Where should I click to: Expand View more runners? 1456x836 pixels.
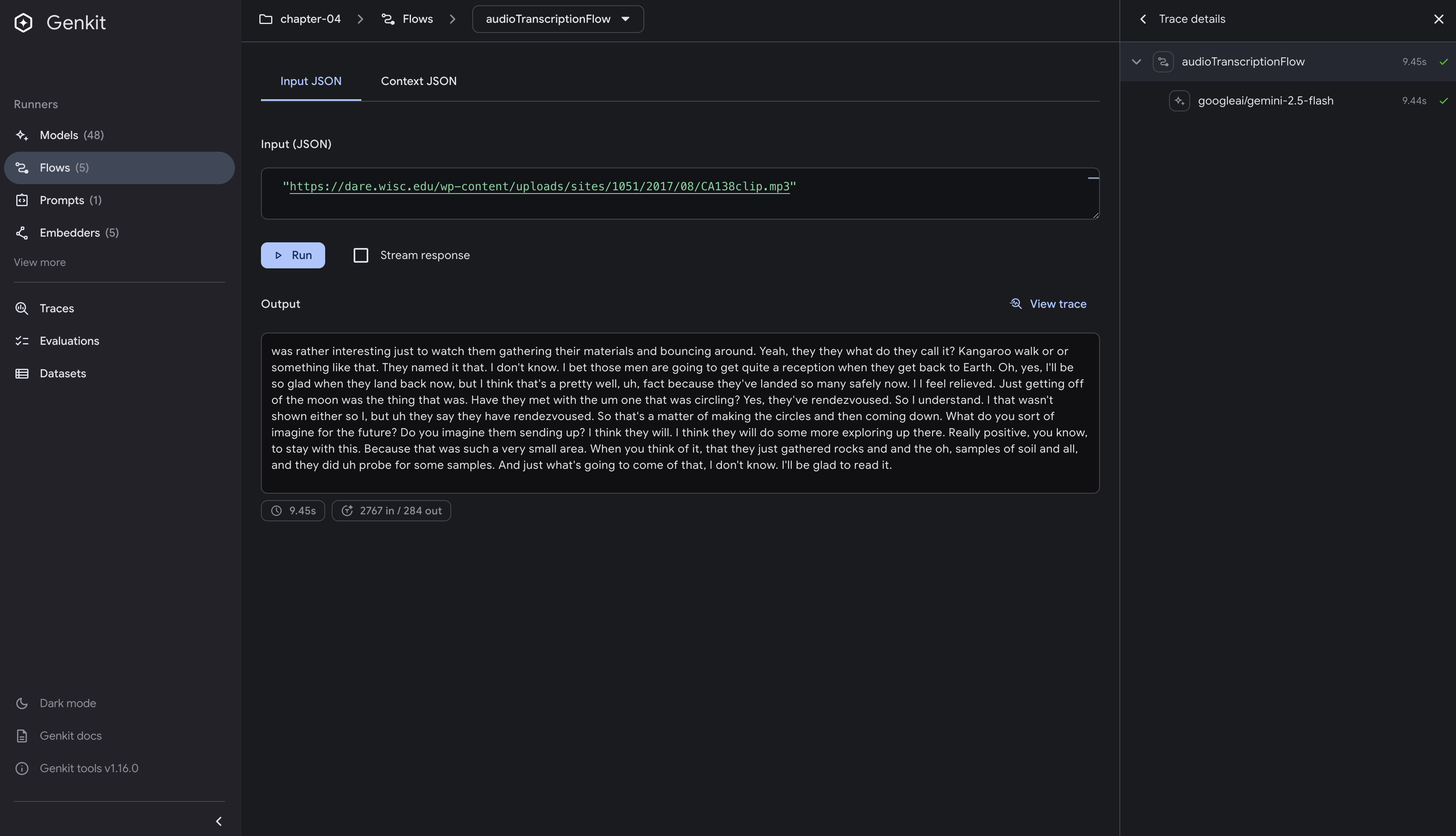point(39,262)
